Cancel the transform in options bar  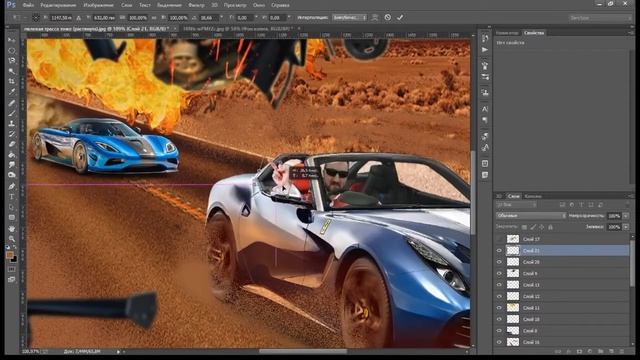click(388, 18)
